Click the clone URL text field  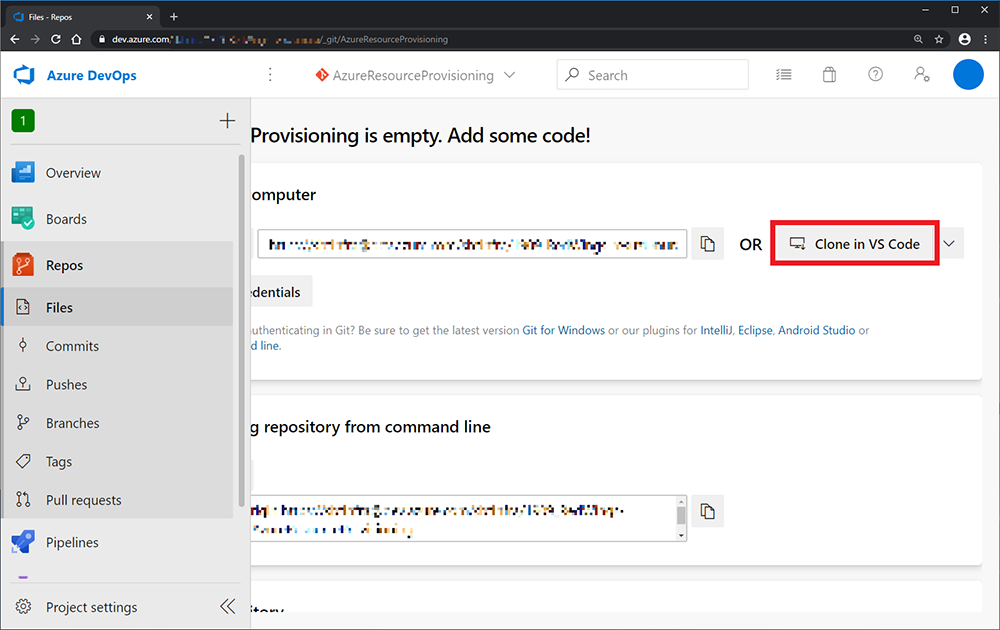click(x=472, y=244)
